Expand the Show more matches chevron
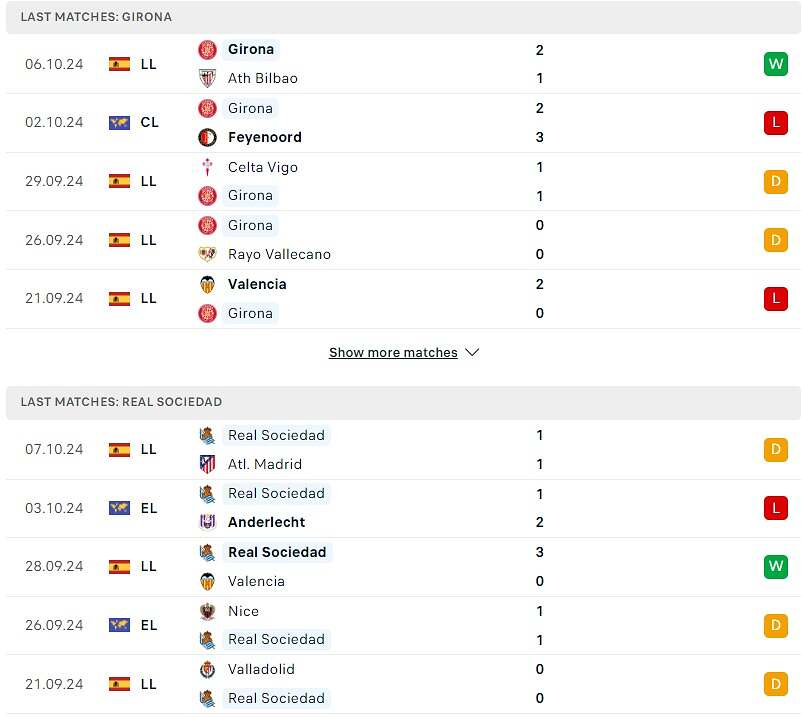The image size is (802, 717). 472,353
